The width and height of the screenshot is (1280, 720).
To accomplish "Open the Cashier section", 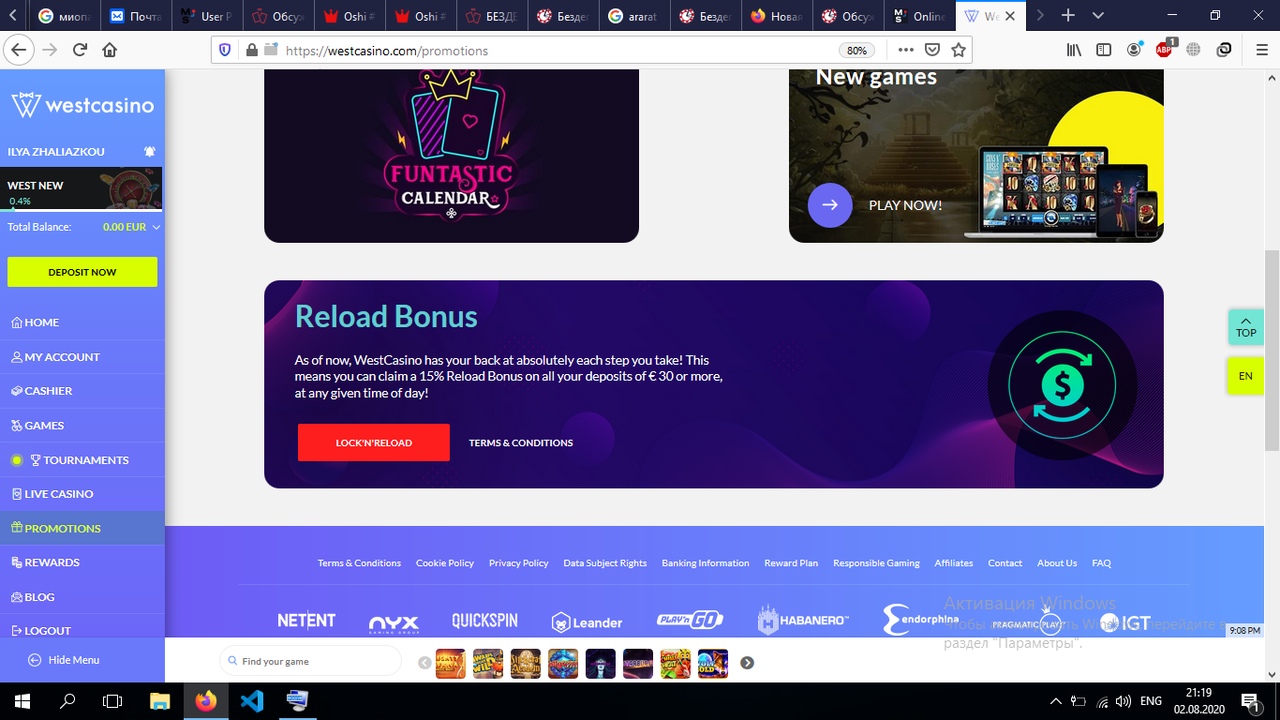I will click(x=82, y=391).
